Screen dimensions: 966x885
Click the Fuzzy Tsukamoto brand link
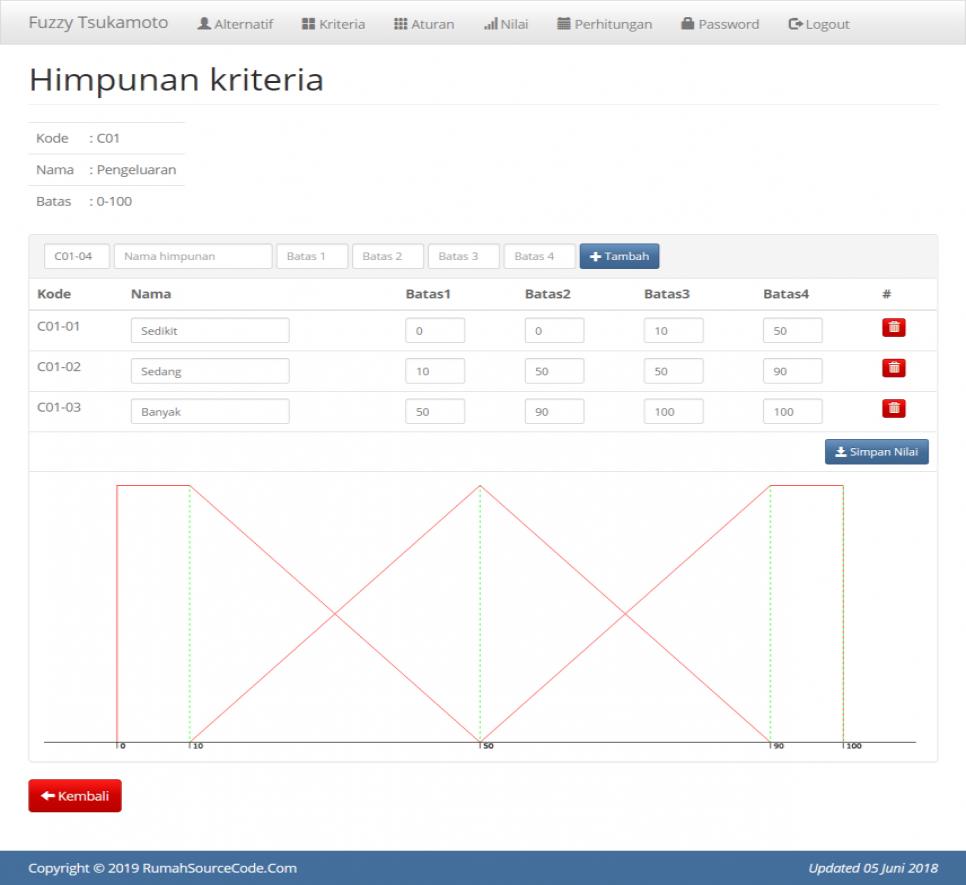click(97, 22)
